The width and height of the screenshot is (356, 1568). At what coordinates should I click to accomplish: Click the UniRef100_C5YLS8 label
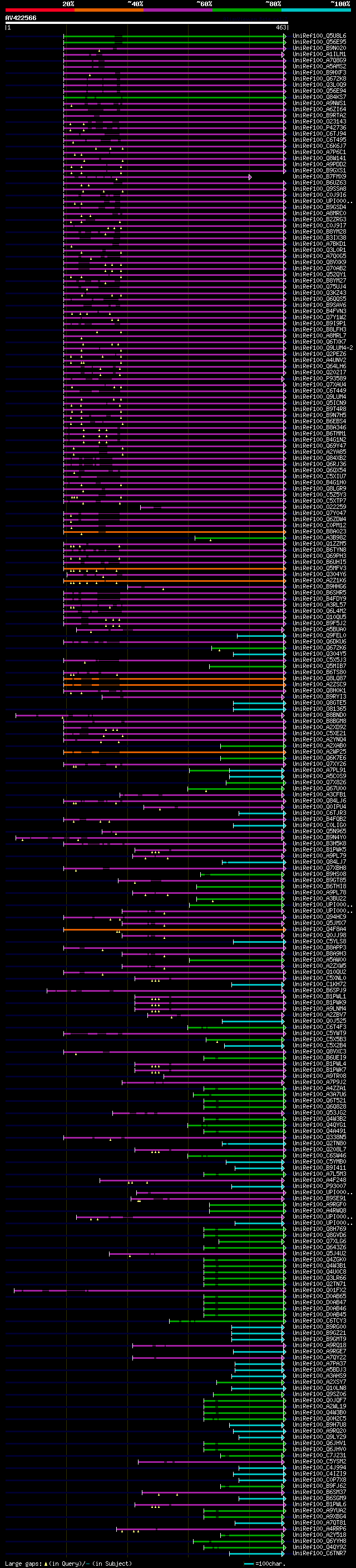point(319,942)
